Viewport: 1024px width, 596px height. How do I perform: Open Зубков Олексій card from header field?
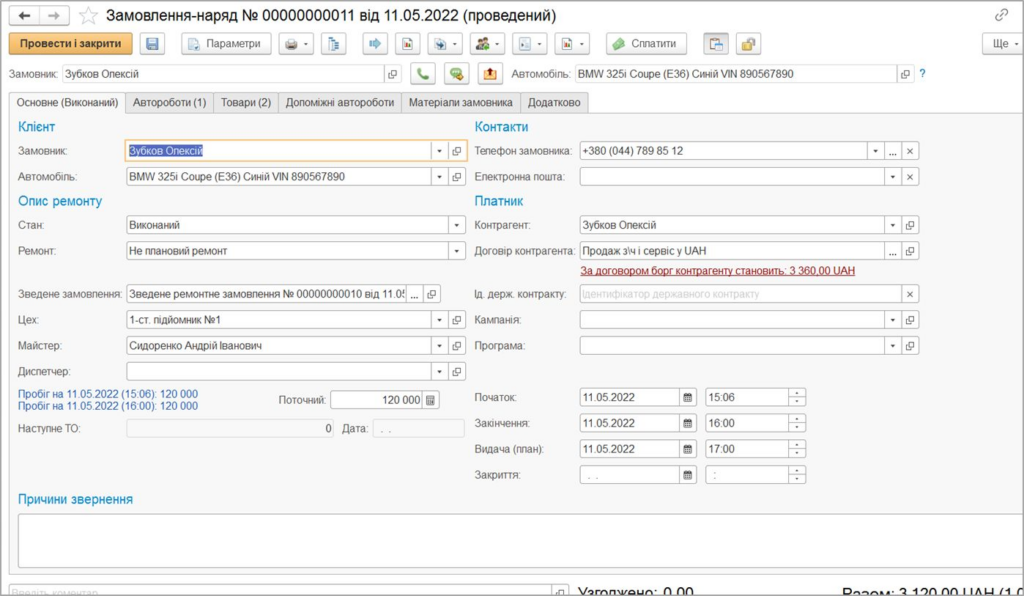(392, 74)
